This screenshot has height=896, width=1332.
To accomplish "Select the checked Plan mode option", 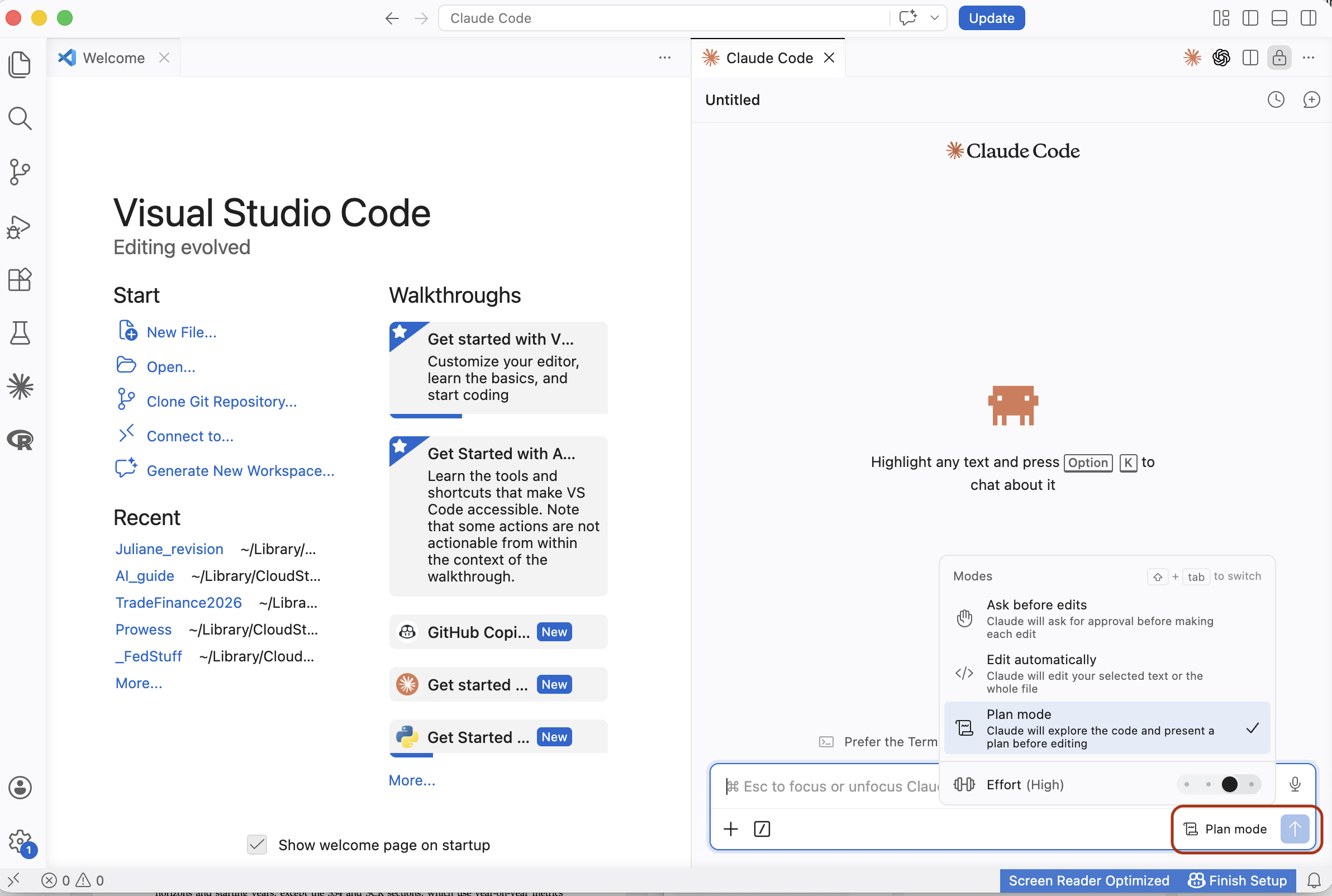I will pyautogui.click(x=1107, y=728).
